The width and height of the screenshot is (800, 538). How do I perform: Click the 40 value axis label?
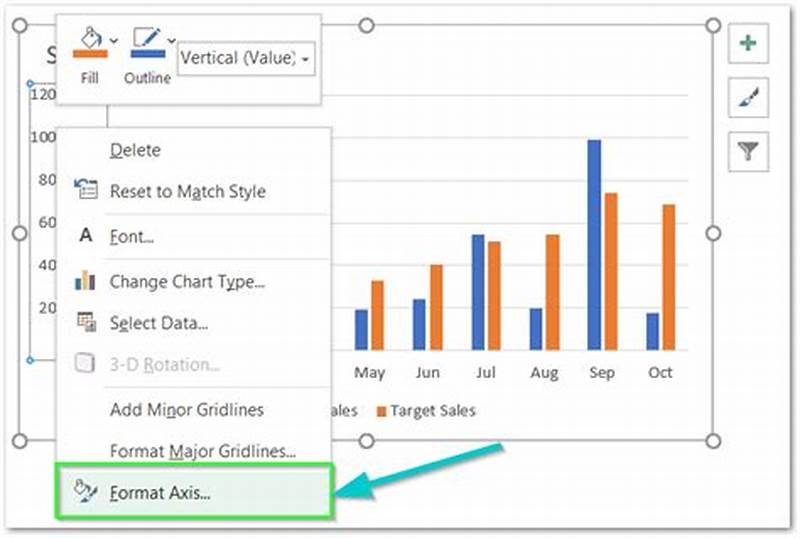coord(47,265)
